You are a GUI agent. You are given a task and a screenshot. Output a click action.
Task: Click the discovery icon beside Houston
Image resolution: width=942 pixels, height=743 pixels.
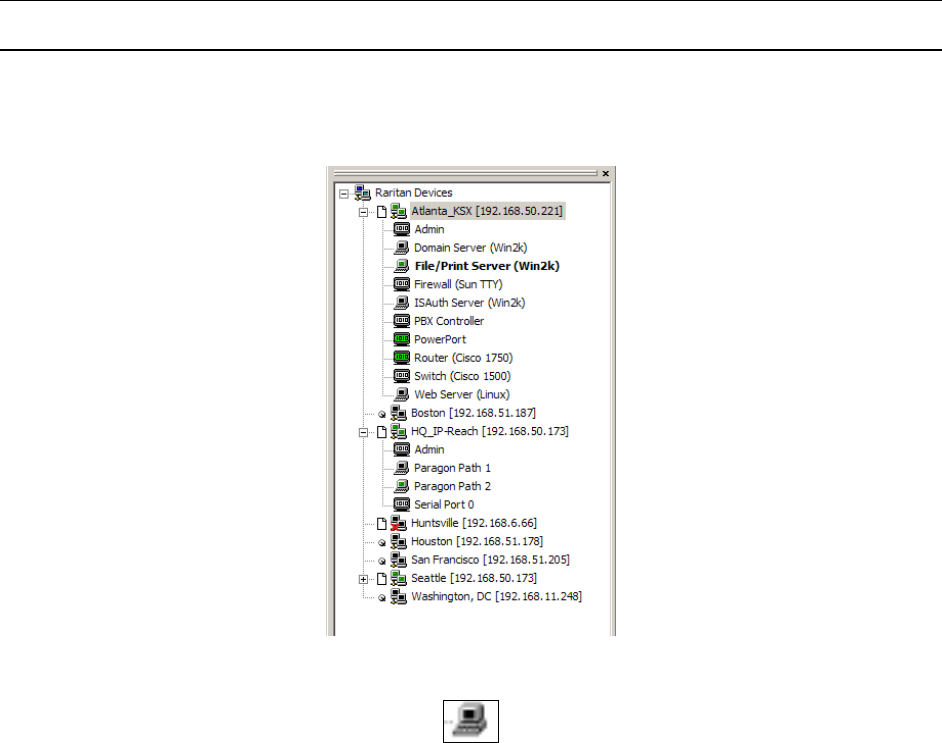click(381, 543)
